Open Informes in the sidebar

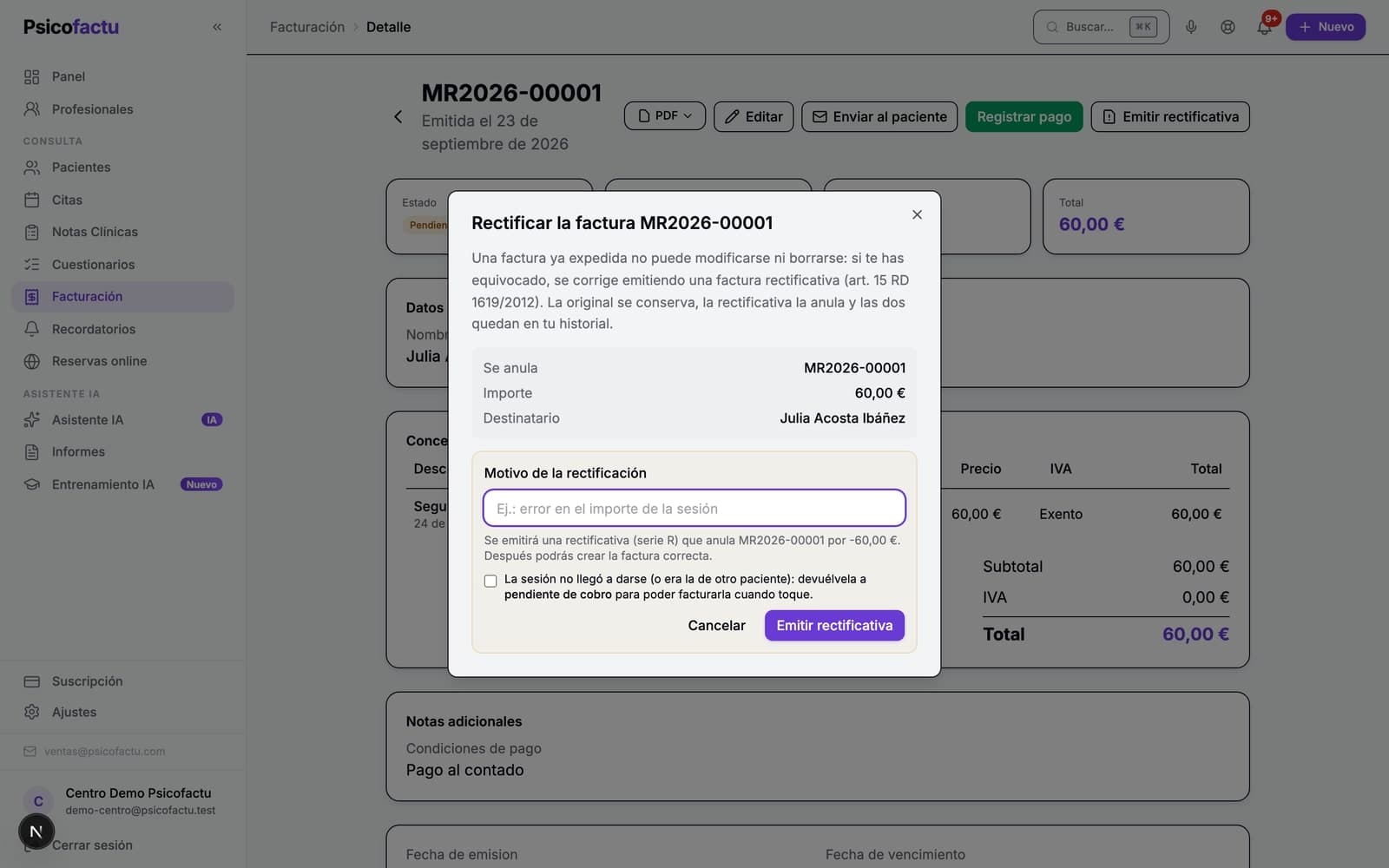[123, 451]
